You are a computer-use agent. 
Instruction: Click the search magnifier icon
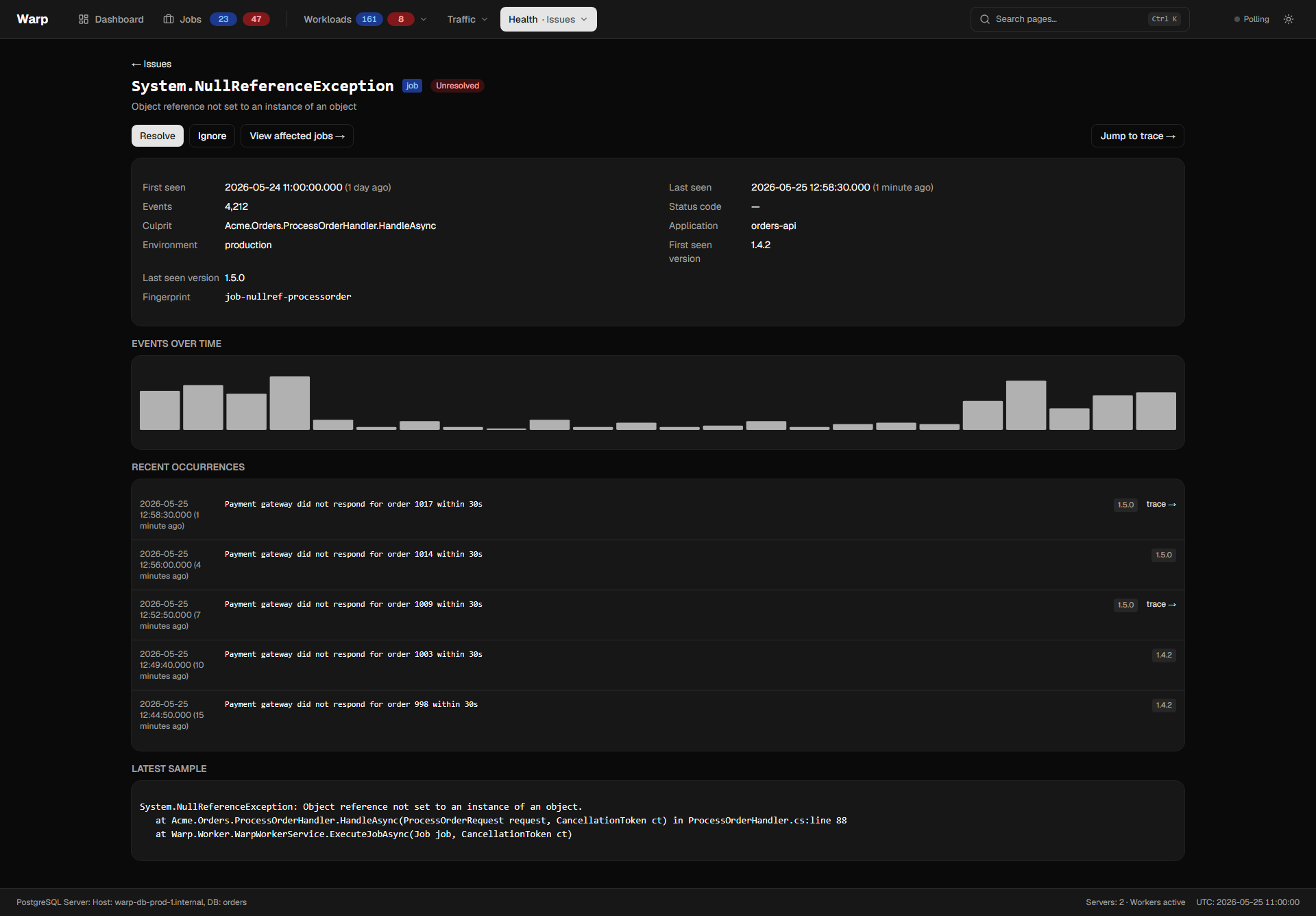point(985,19)
